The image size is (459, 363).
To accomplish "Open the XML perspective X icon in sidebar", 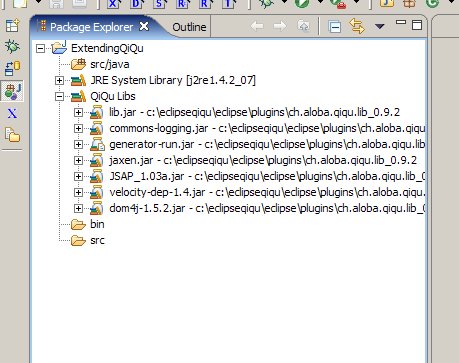I will click(x=12, y=114).
